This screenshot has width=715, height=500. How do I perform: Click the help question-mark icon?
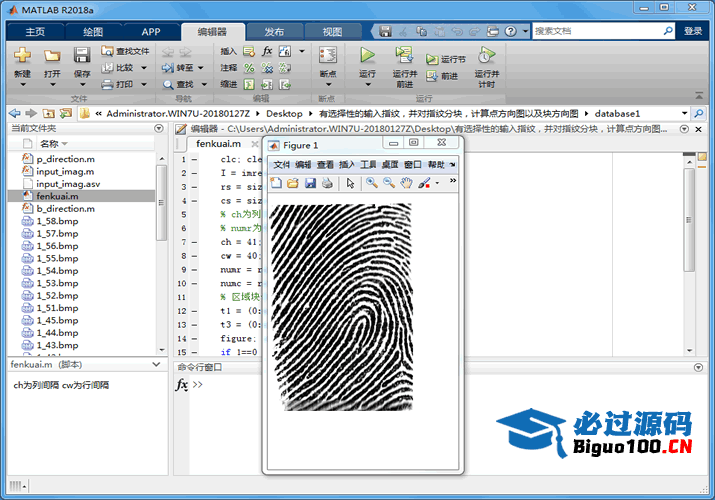[x=511, y=31]
